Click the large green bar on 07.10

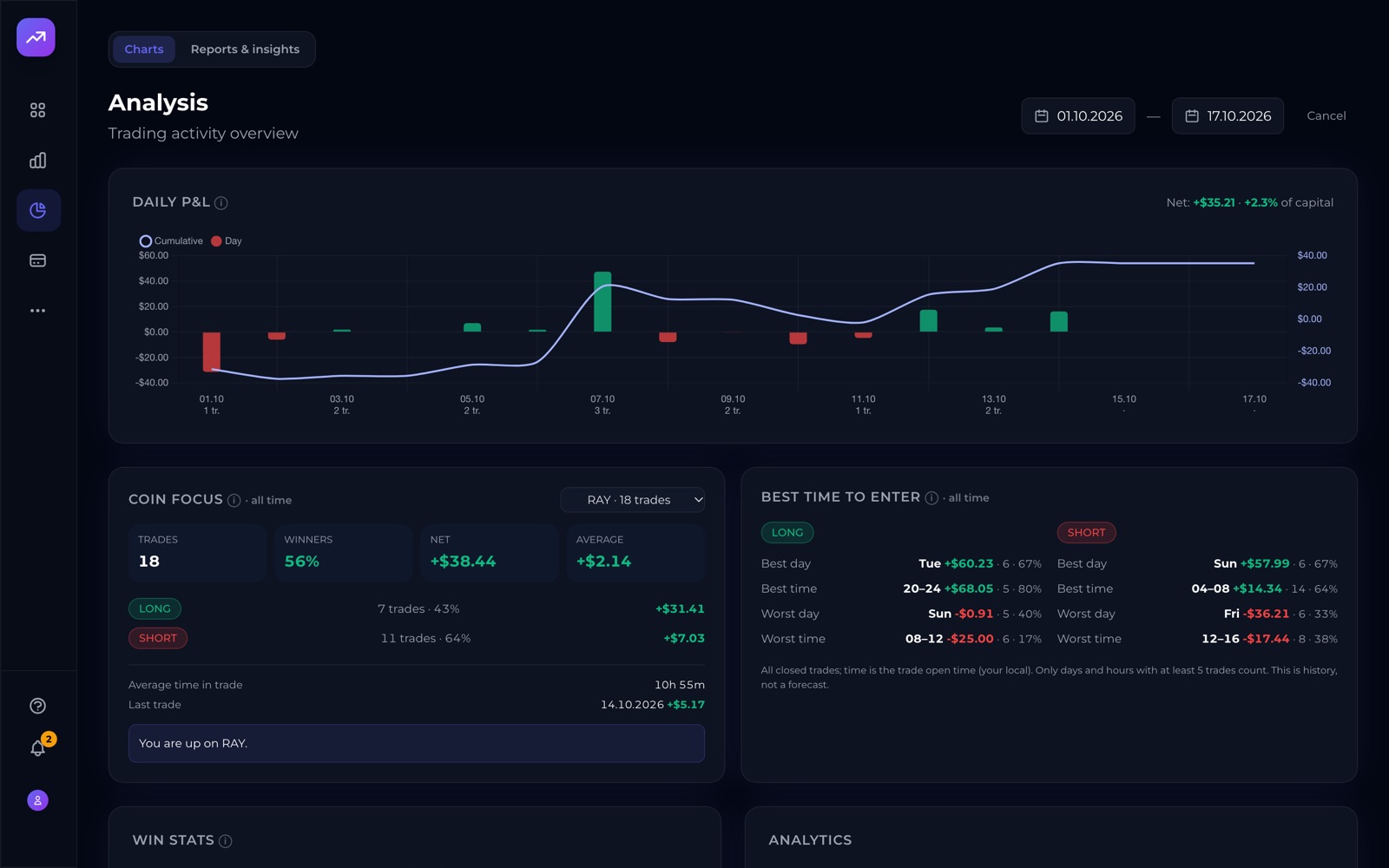[602, 302]
